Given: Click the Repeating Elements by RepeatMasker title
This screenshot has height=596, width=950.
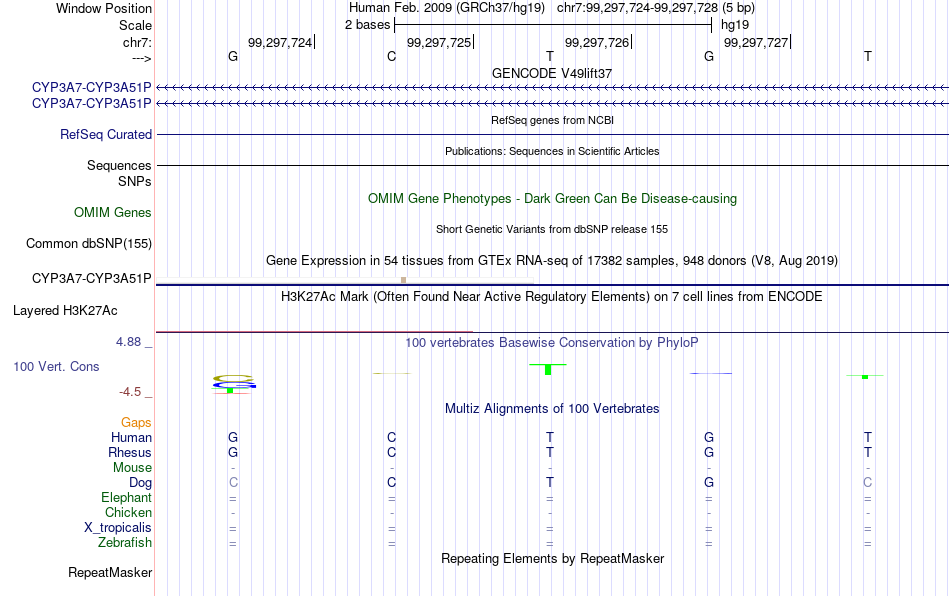Looking at the screenshot, I should pyautogui.click(x=552, y=558).
